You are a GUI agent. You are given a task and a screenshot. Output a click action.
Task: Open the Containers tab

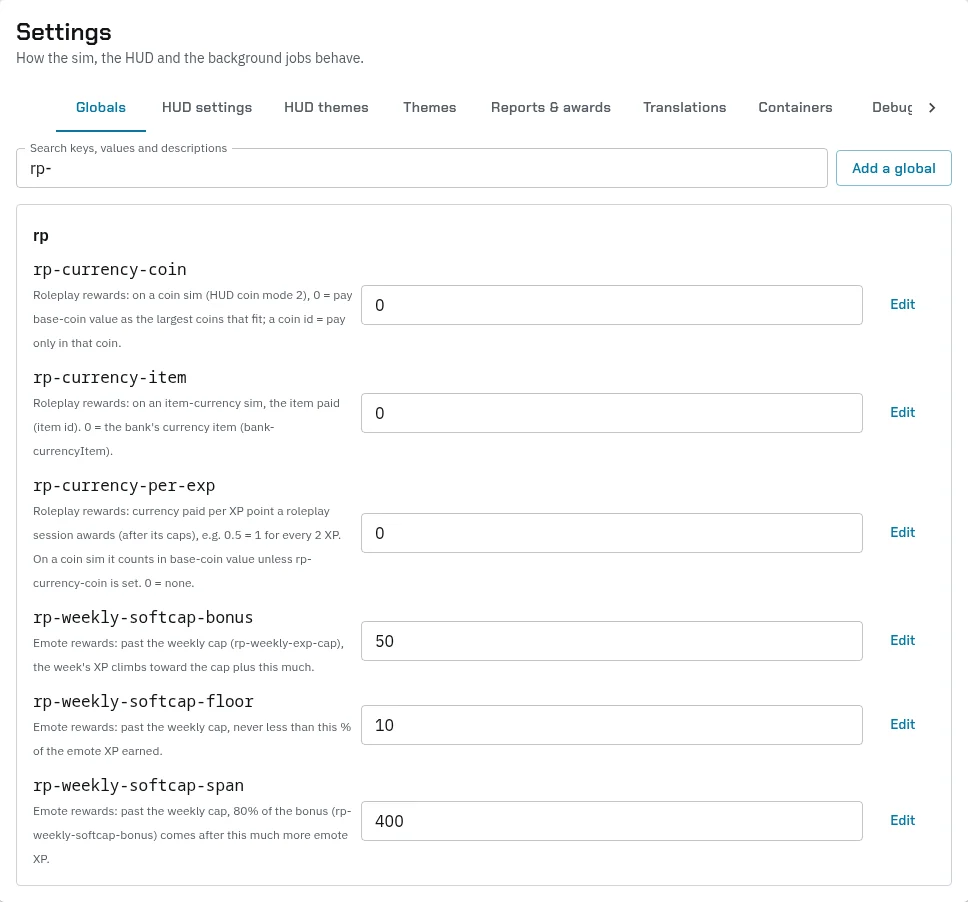point(795,107)
